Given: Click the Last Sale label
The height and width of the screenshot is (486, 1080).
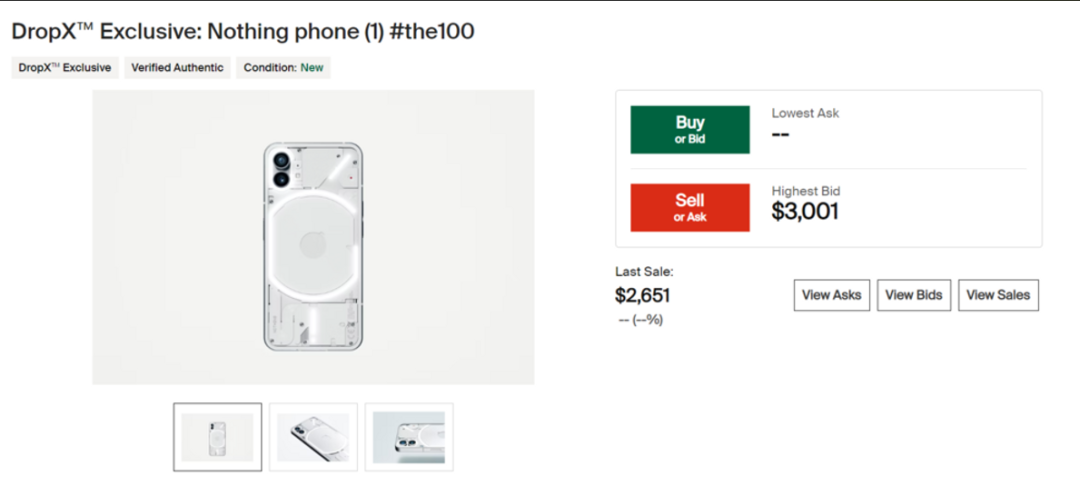Looking at the screenshot, I should (644, 271).
